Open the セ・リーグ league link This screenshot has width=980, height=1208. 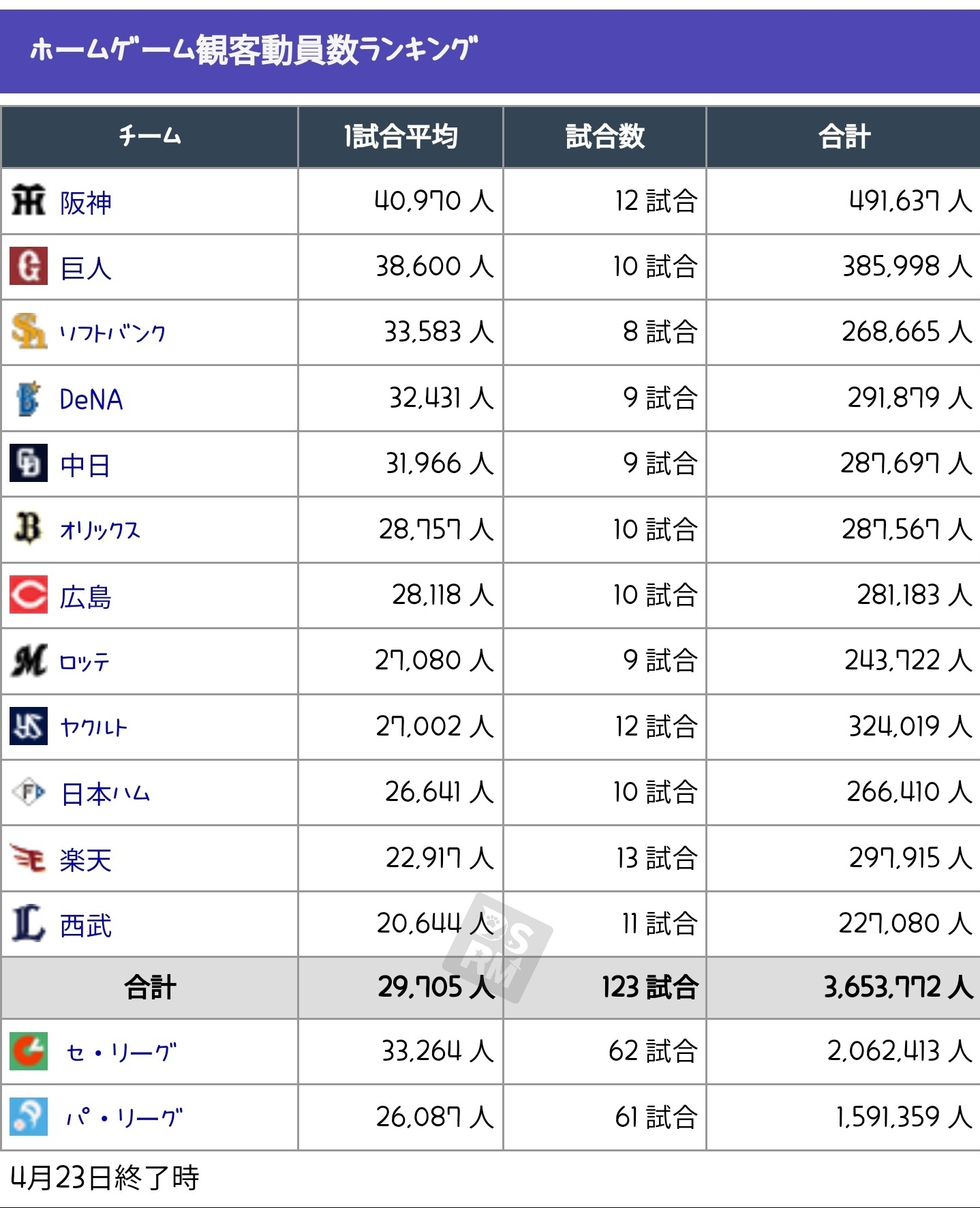pos(121,1052)
